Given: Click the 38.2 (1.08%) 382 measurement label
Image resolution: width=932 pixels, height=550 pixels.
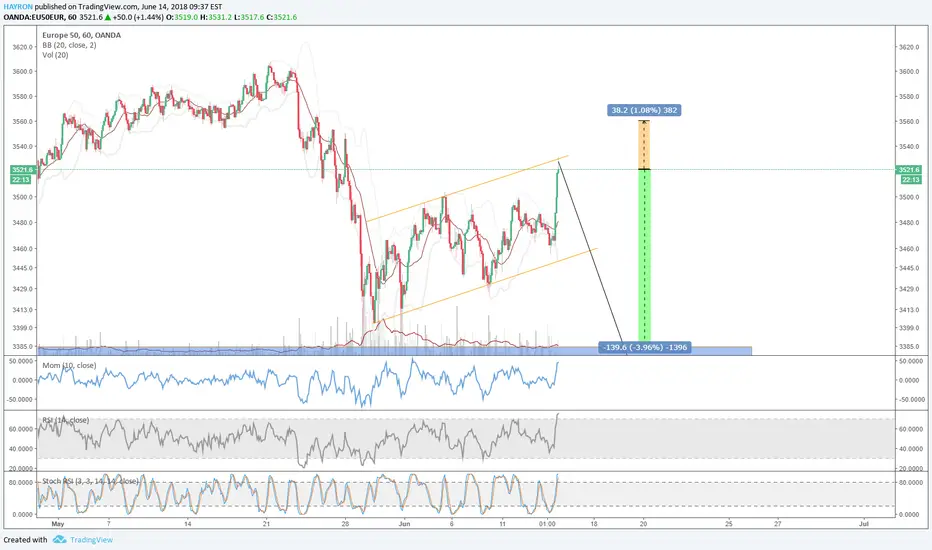Looking at the screenshot, I should pyautogui.click(x=644, y=110).
